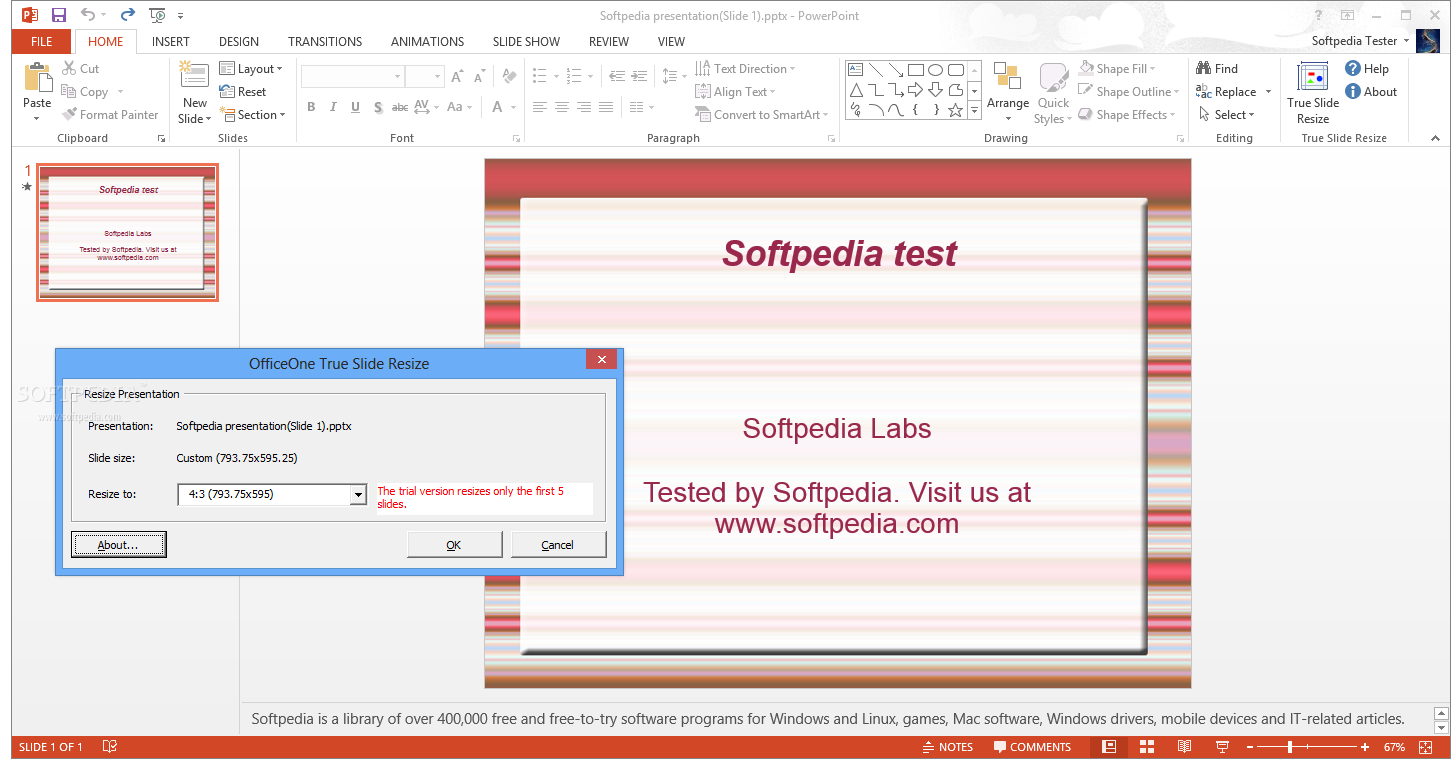Decrease the font size
Screen dimensions: 1451x759
(x=479, y=76)
